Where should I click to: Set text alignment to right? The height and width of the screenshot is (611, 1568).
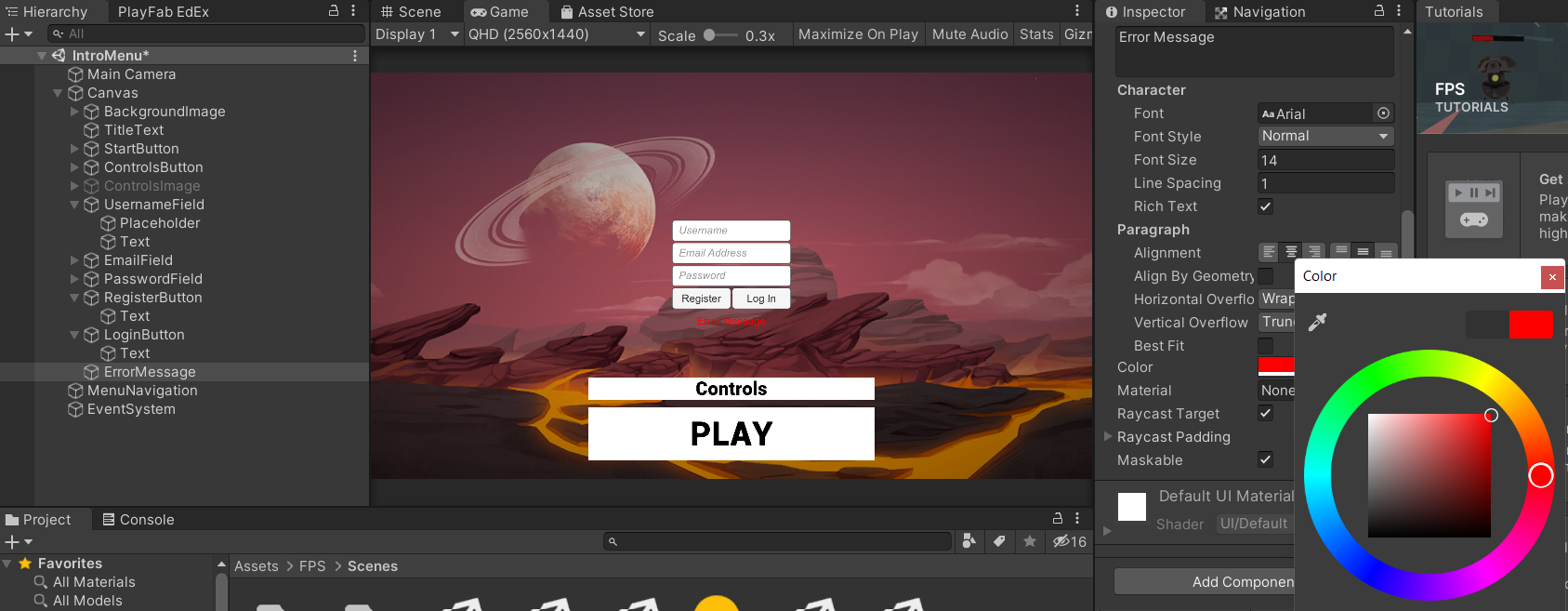click(1313, 252)
